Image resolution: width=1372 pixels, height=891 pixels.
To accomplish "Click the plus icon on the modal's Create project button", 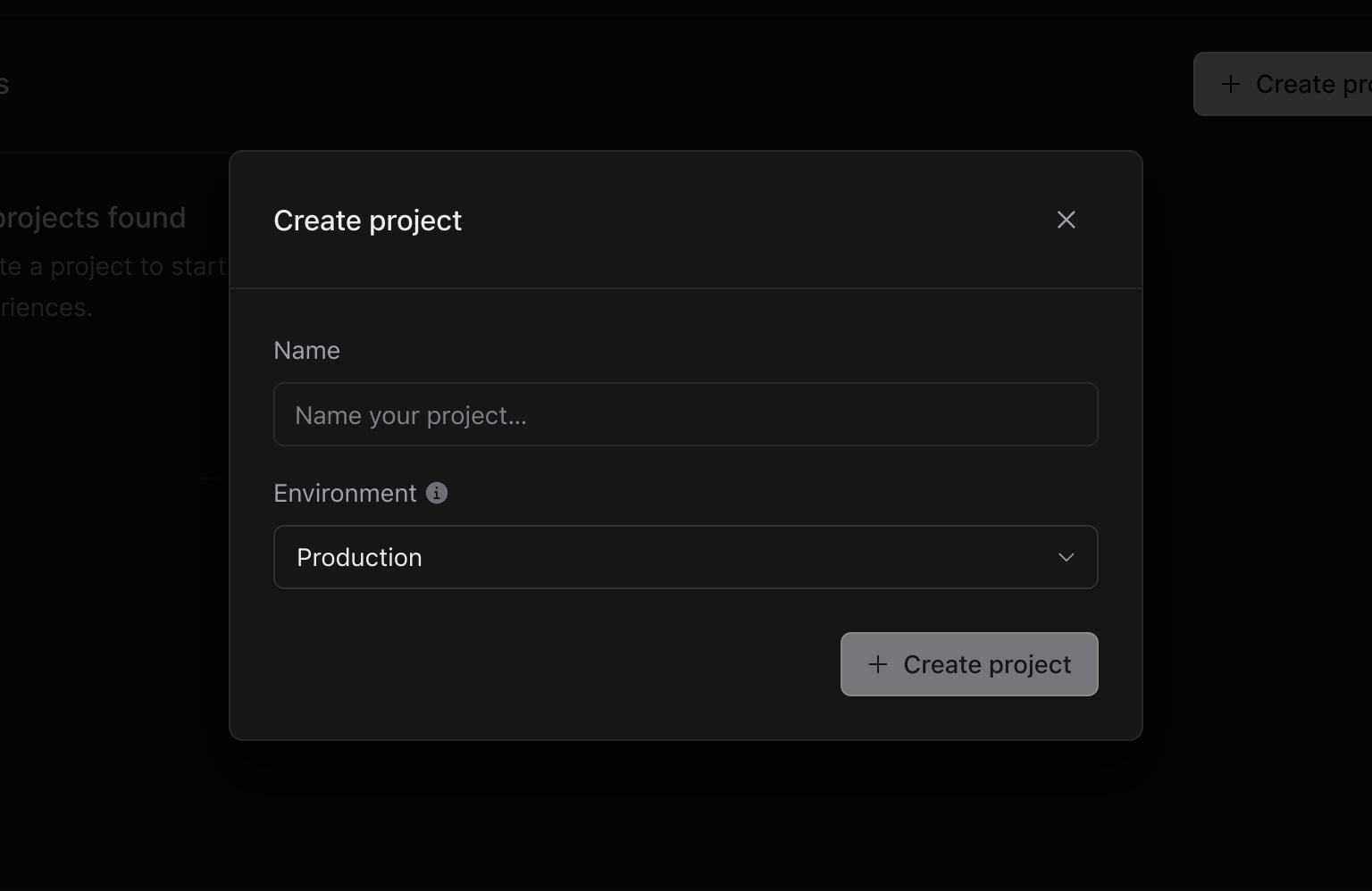I will coord(877,664).
